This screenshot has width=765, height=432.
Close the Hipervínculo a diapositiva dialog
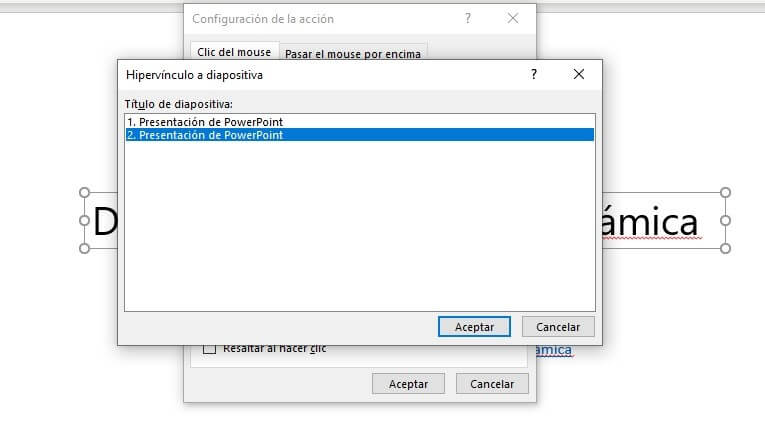pyautogui.click(x=579, y=74)
